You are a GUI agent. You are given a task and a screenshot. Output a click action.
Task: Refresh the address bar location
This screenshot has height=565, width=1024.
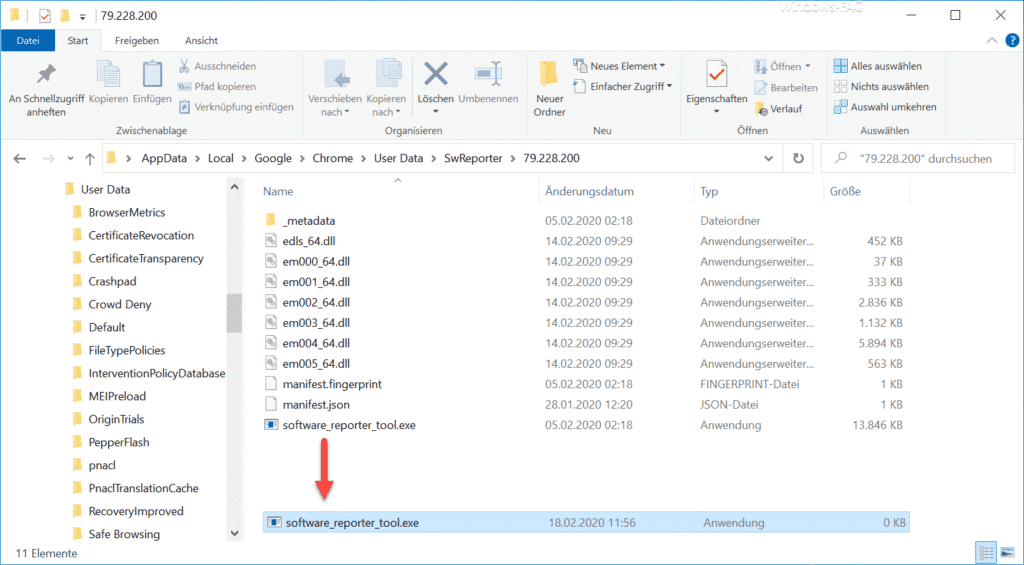coord(798,158)
